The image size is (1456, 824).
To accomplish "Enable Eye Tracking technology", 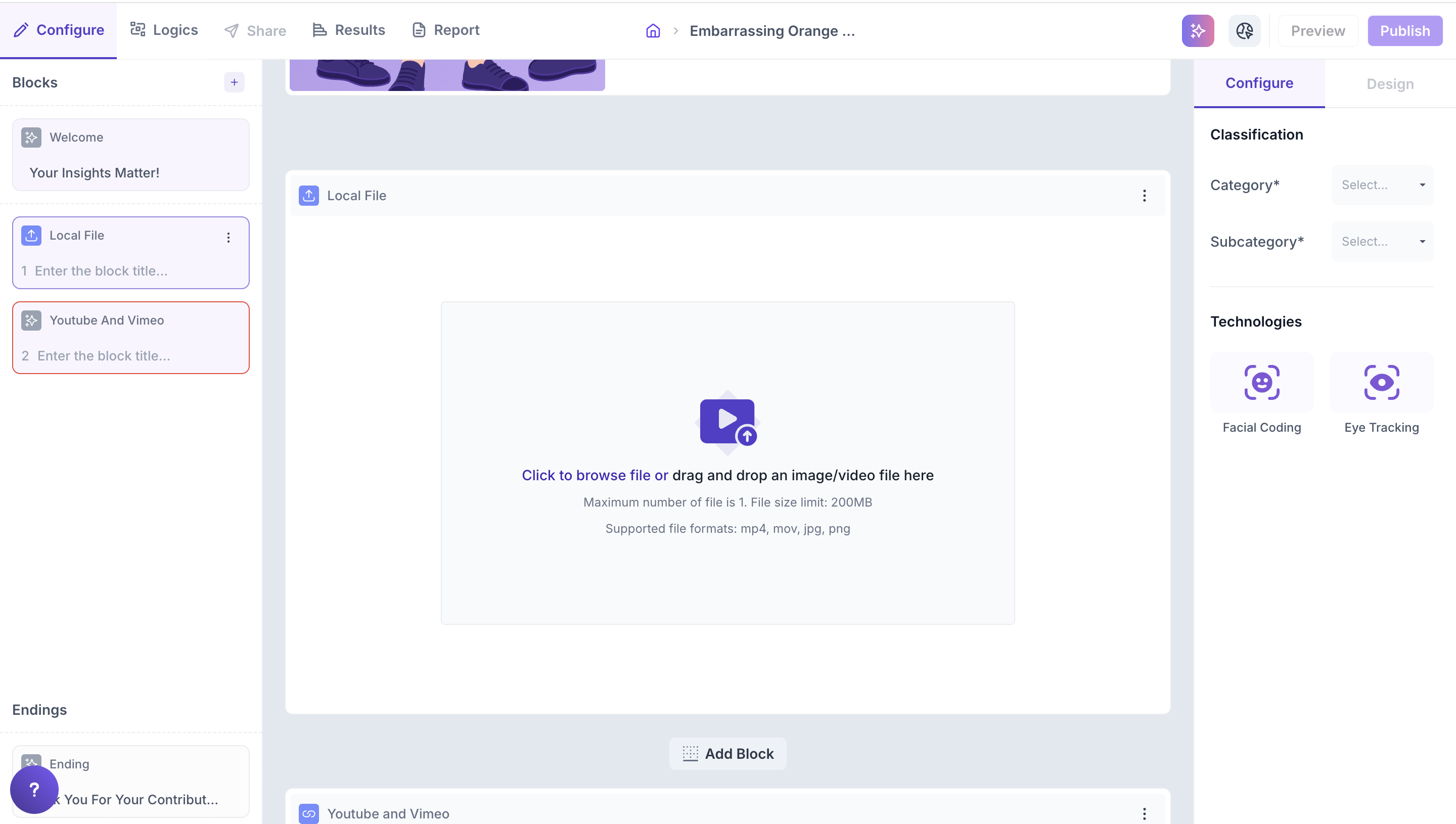I will coord(1381,383).
